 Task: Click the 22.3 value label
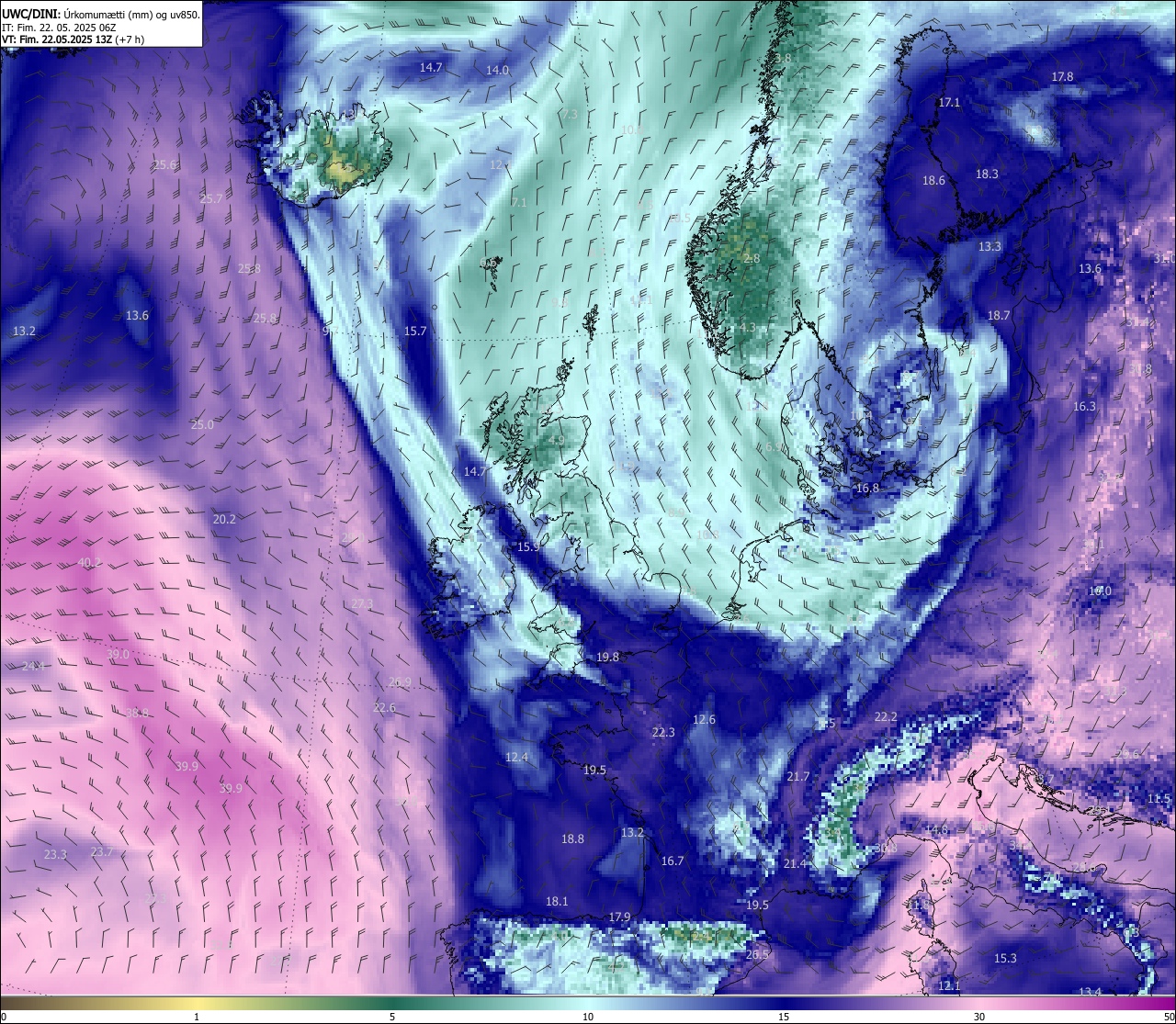pyautogui.click(x=663, y=732)
